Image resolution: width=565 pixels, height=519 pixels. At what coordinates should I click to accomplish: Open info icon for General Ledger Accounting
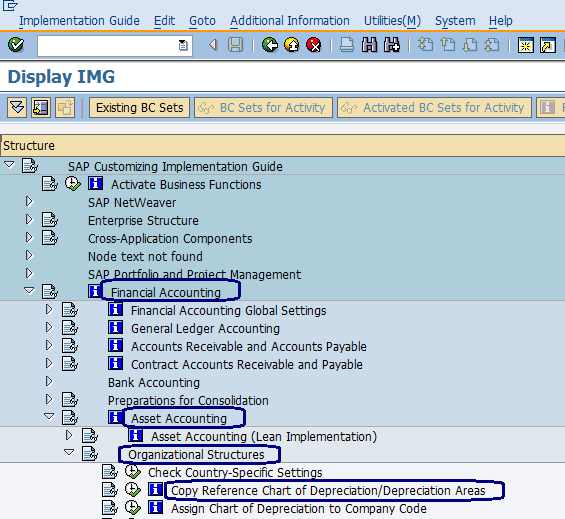116,328
